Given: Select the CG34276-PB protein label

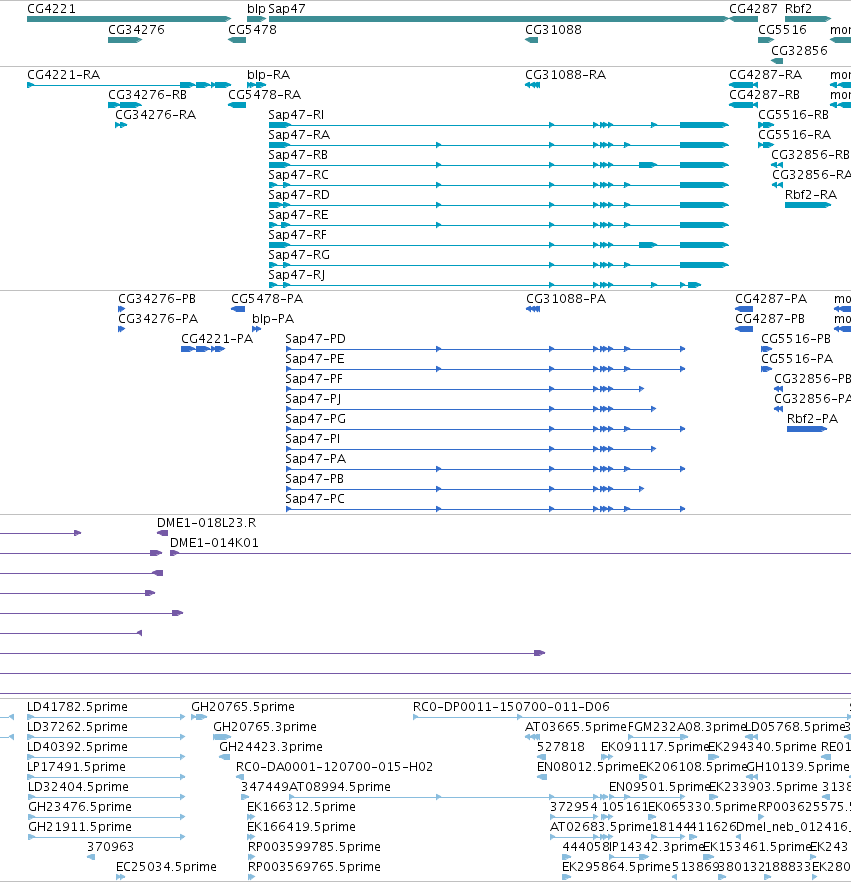Looking at the screenshot, I should 157,299.
